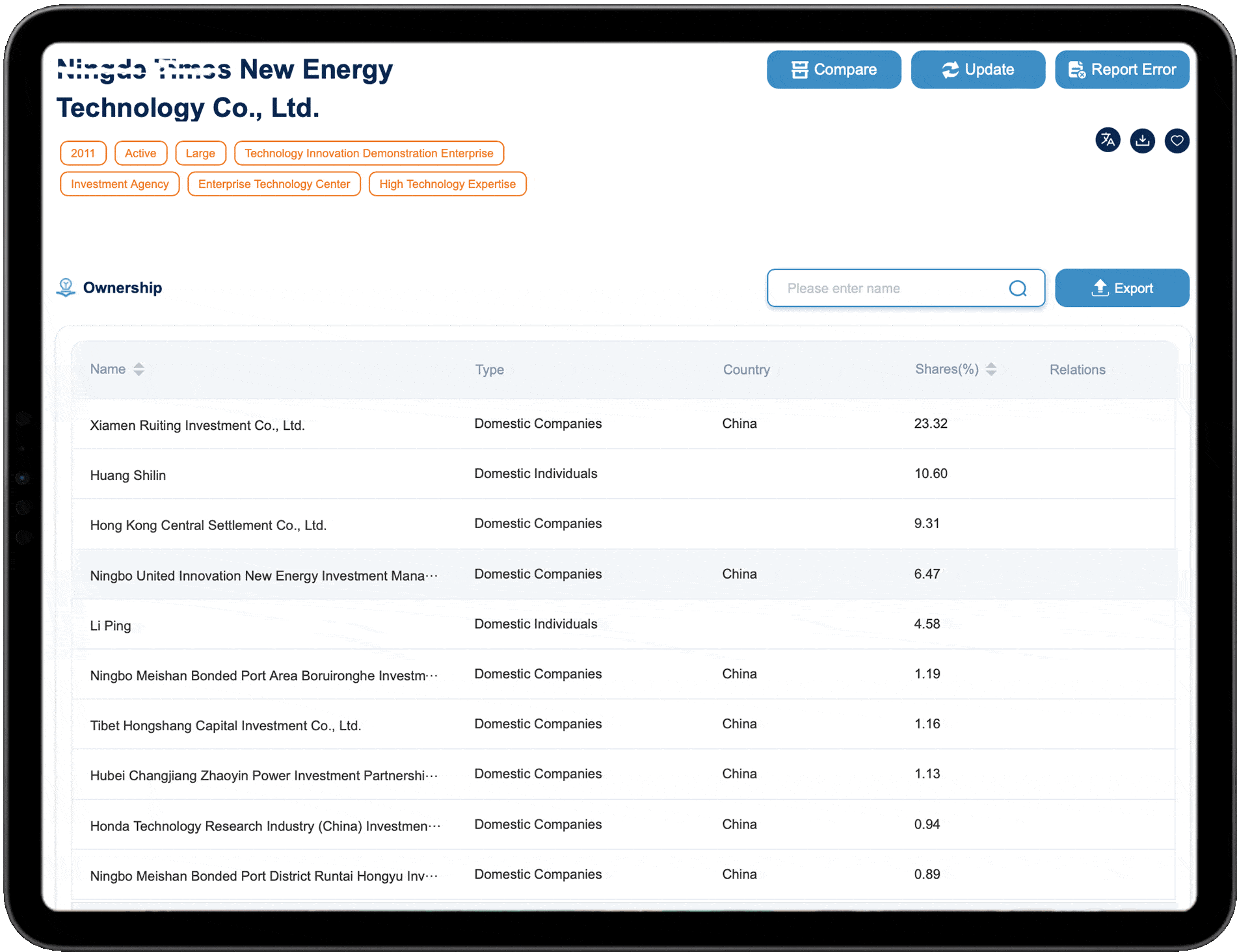
Task: Open the Report Error dialog
Action: pos(1122,70)
